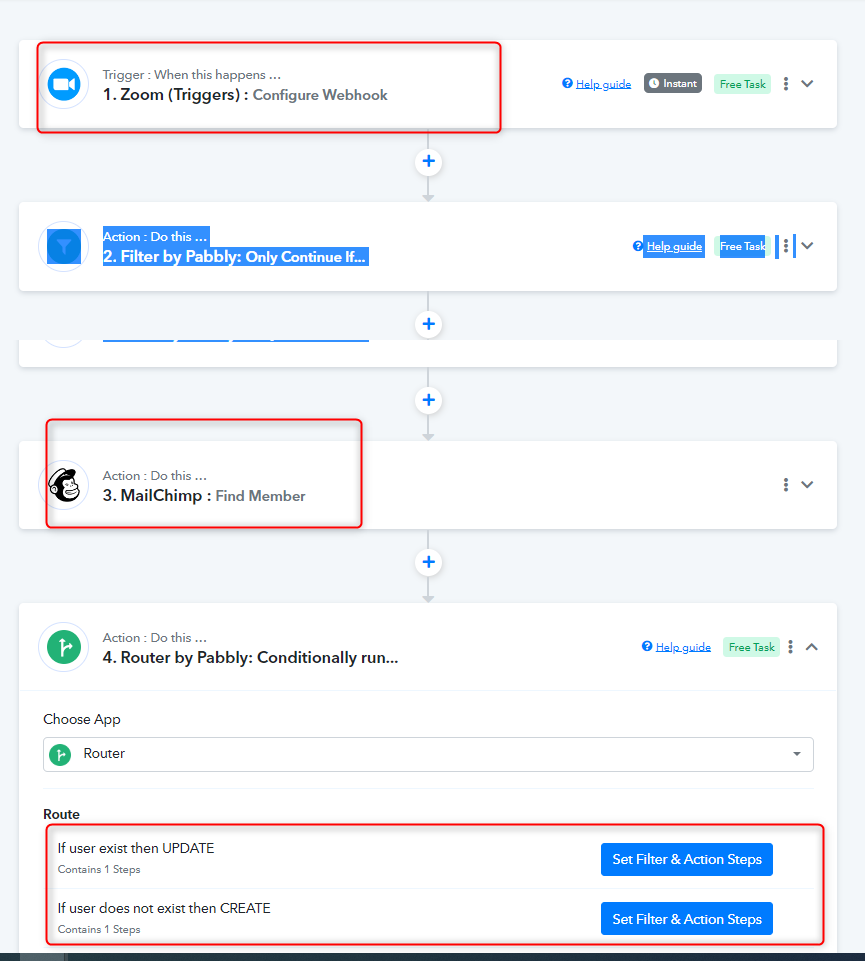Set Filter & Action Steps for CREATE route

click(686, 919)
